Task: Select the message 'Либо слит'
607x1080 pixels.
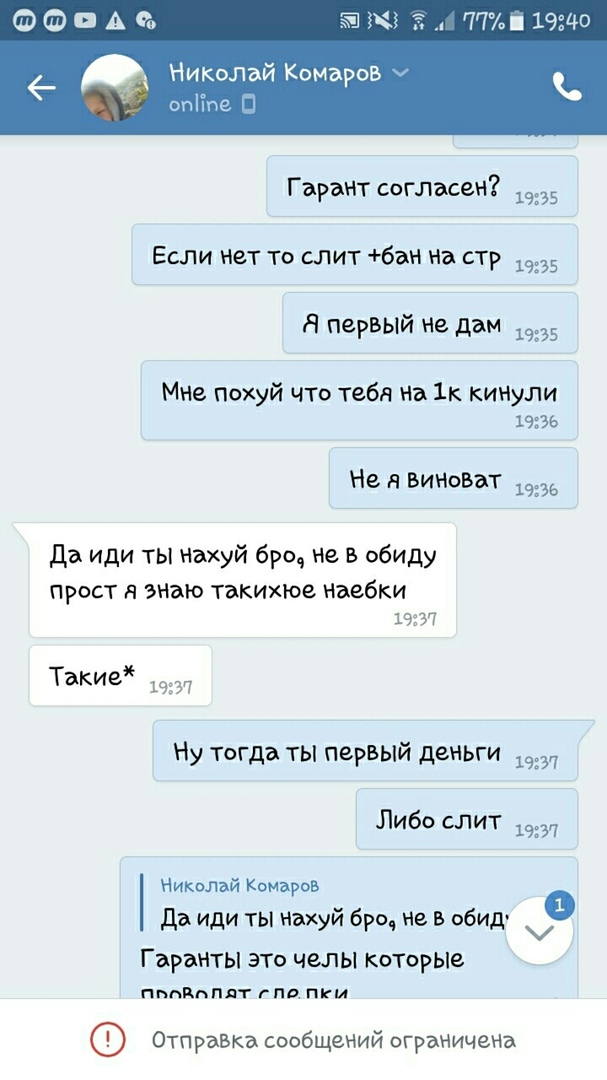Action: tap(467, 819)
